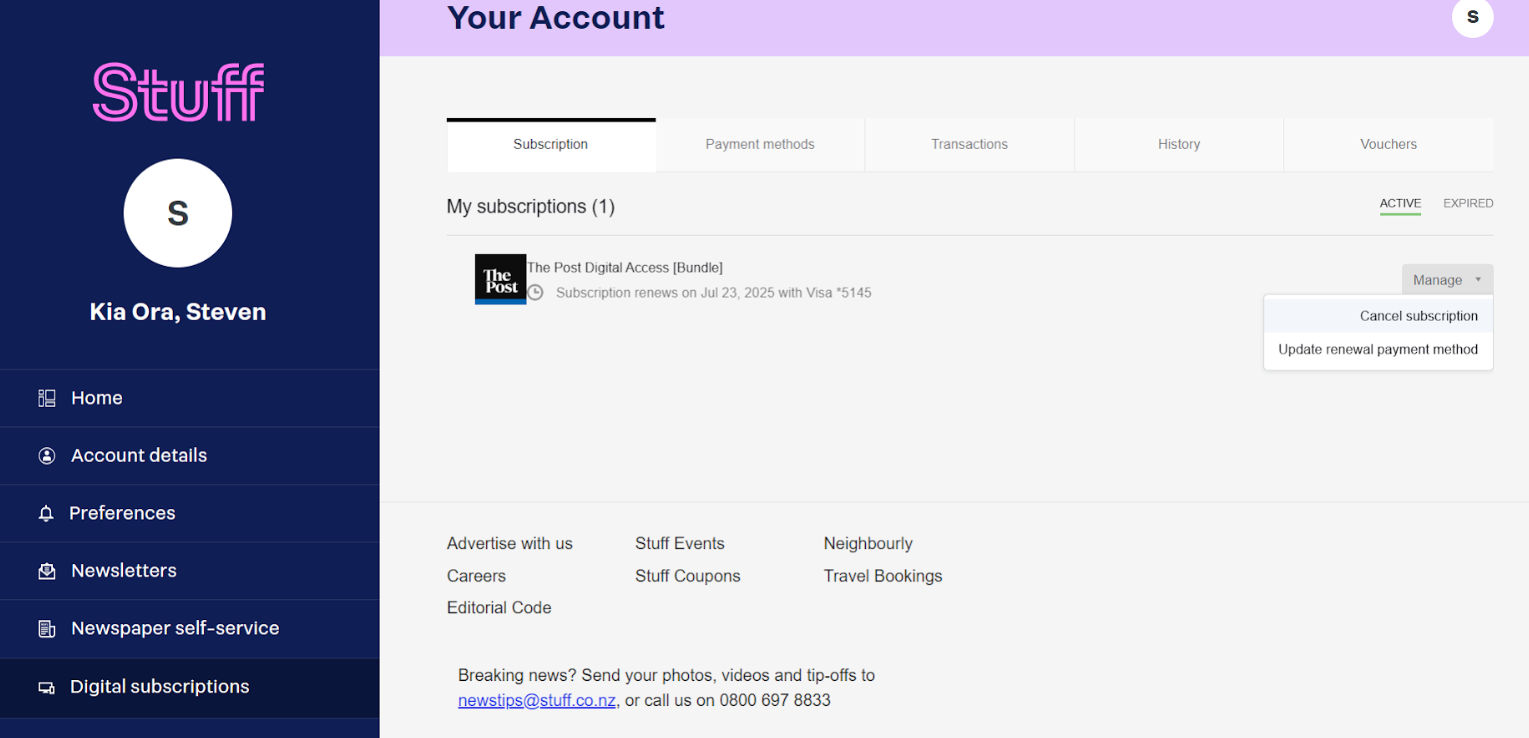Screen dimensions: 1529x738
Task: Select Cancel subscription from the menu
Action: pyautogui.click(x=1378, y=316)
